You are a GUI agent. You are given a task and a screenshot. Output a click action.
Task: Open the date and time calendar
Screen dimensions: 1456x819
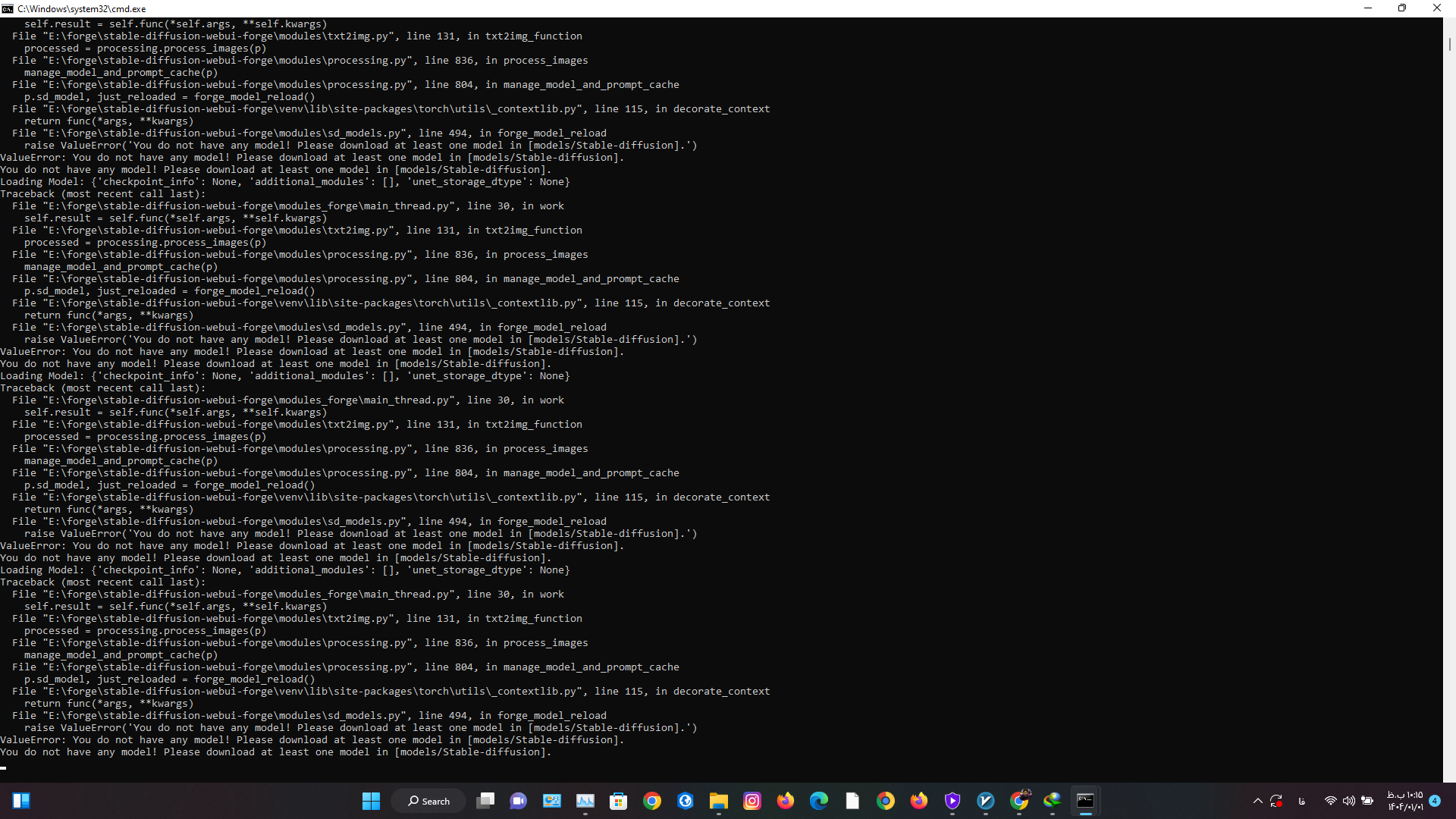point(1405,801)
